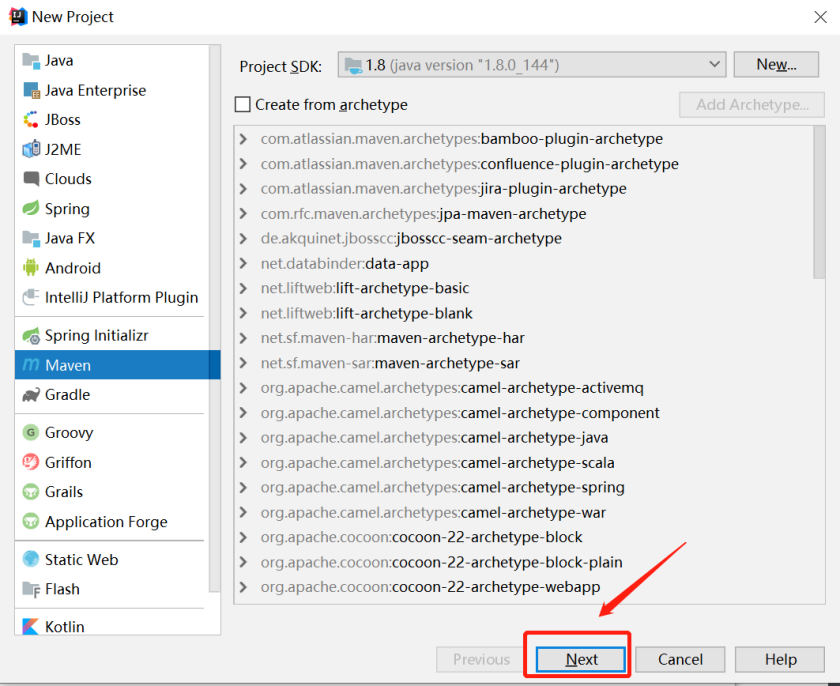840x686 pixels.
Task: Click the JBoss colorful icon
Action: pos(31,119)
